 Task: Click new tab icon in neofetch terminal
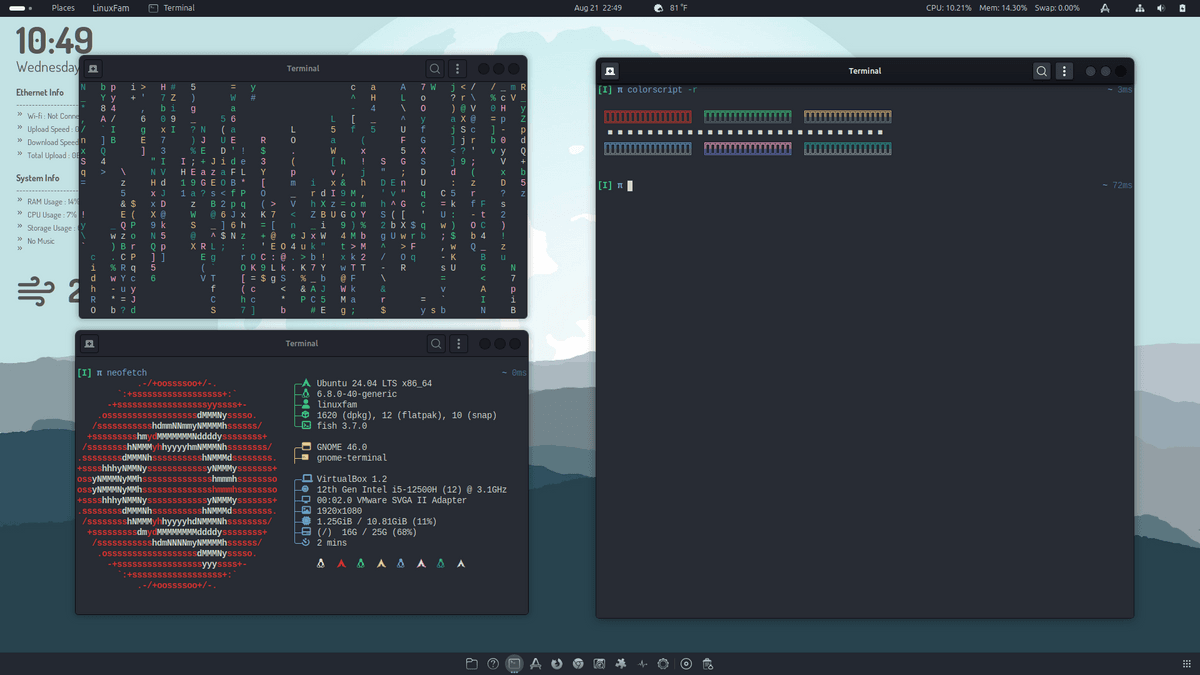click(x=90, y=344)
